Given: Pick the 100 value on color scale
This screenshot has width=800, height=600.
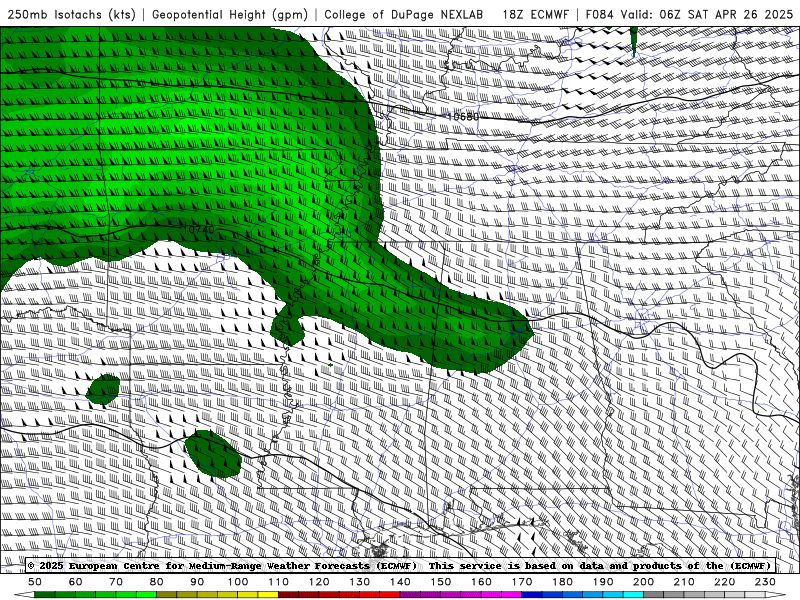Looking at the screenshot, I should 238,582.
